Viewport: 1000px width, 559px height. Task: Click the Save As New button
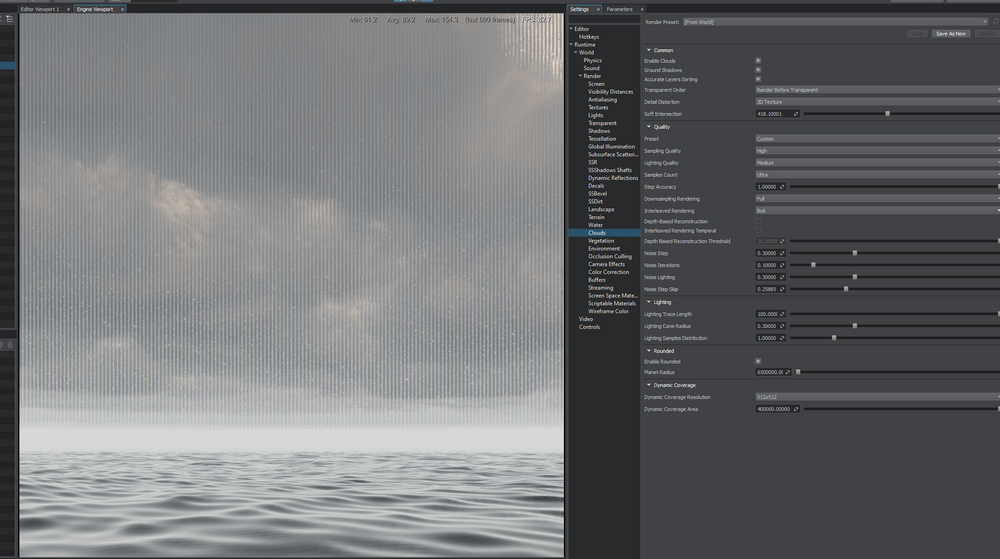coord(951,34)
